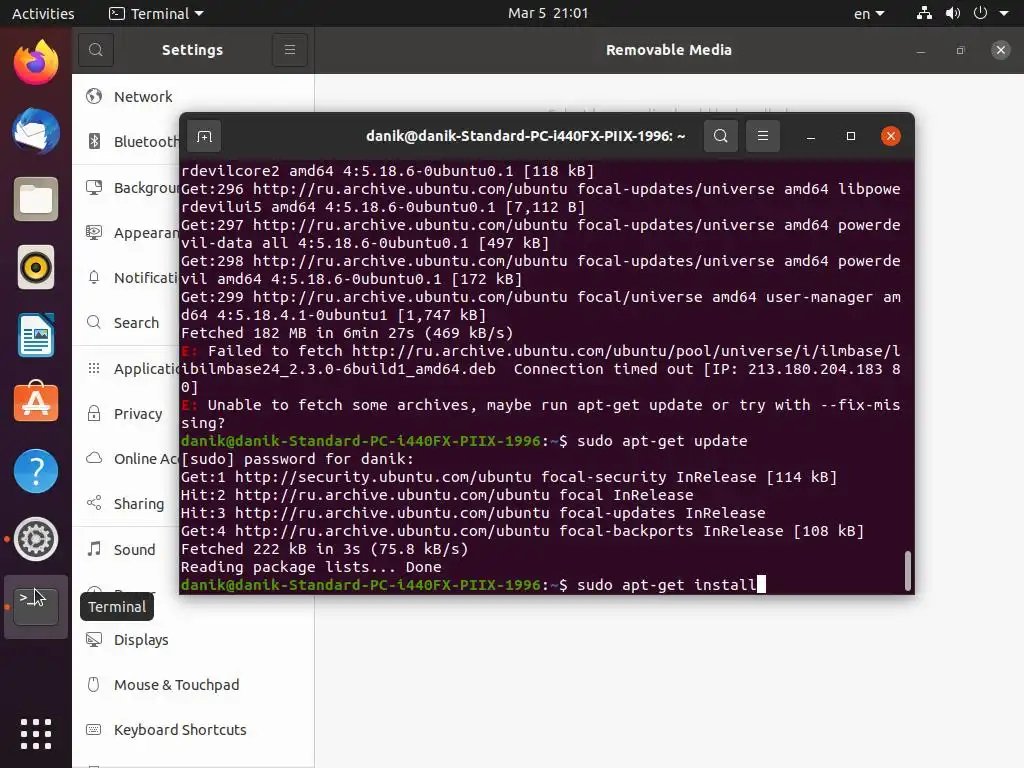Screen dimensions: 1024x768
Task: Select Bluetooth in Settings sidebar
Action: (x=126, y=142)
